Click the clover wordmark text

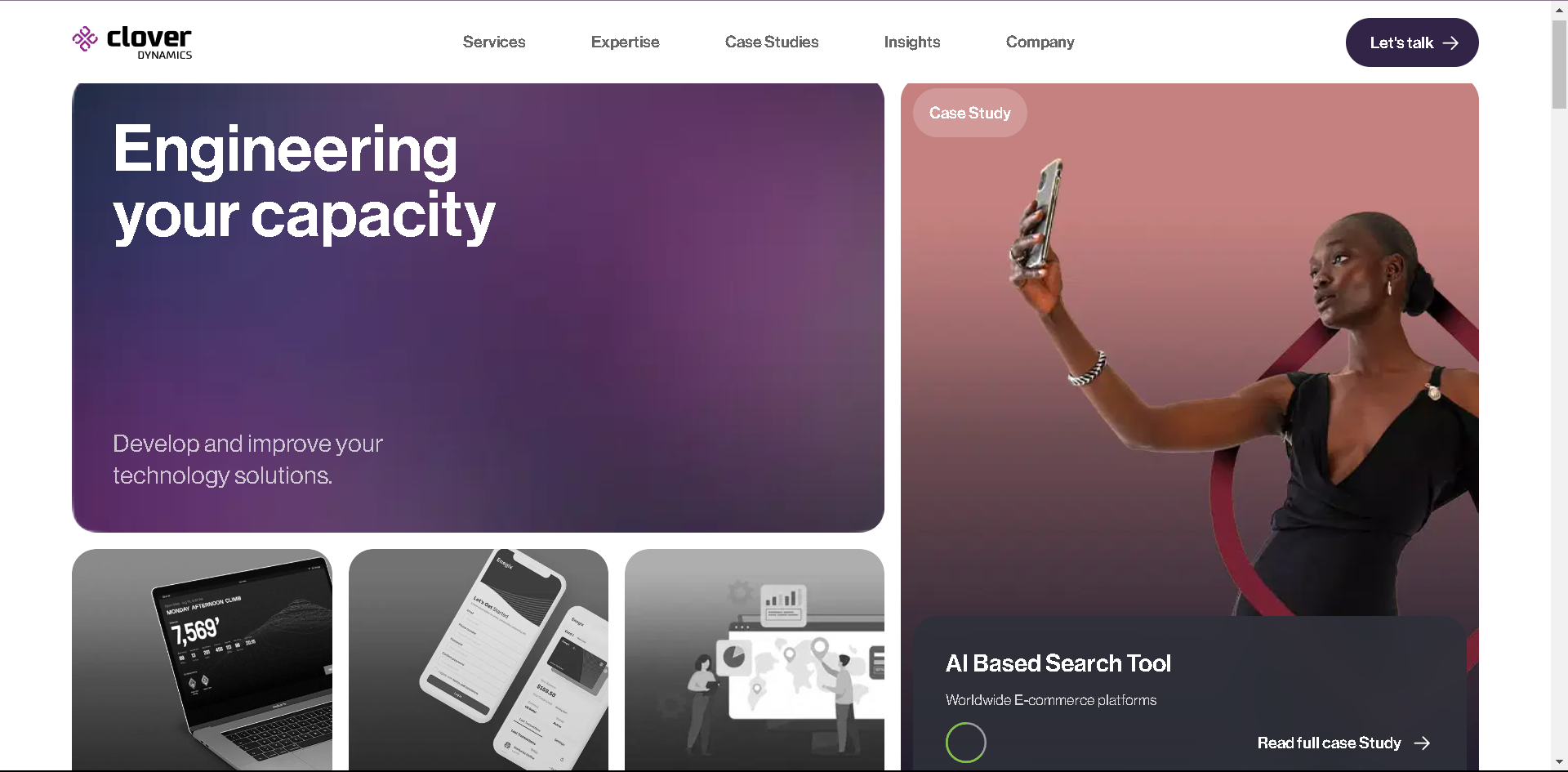[x=149, y=38]
